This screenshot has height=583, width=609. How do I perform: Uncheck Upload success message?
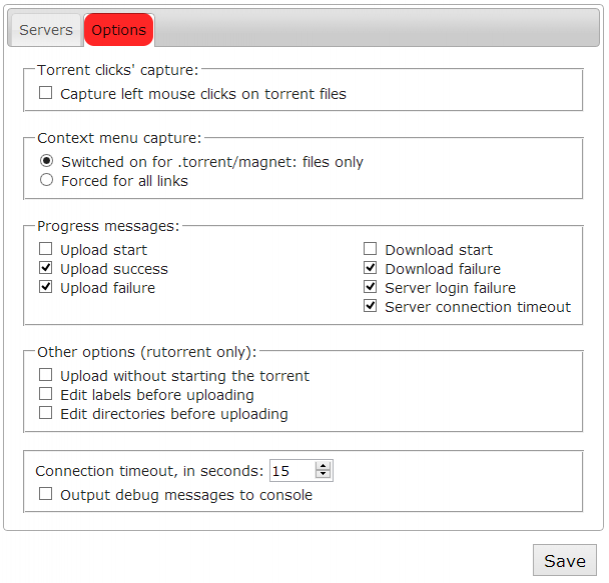coord(46,269)
